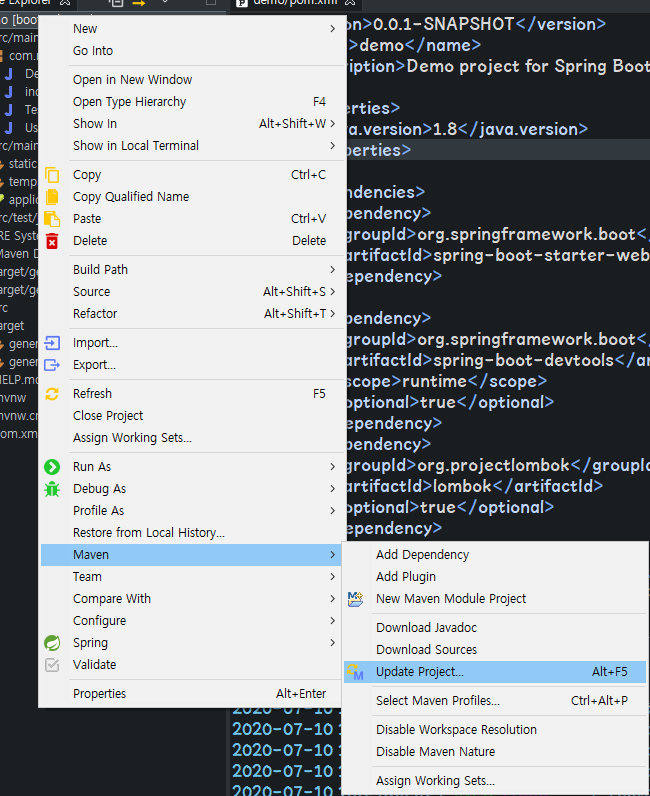Expand the Refactor submenu arrow
This screenshot has width=650, height=796.
pyautogui.click(x=333, y=314)
